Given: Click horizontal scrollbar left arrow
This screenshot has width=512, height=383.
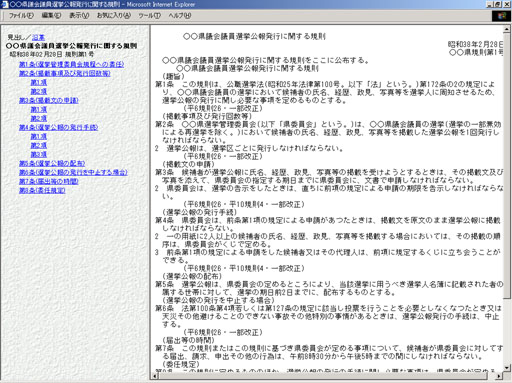Looking at the screenshot, I should coord(155,376).
